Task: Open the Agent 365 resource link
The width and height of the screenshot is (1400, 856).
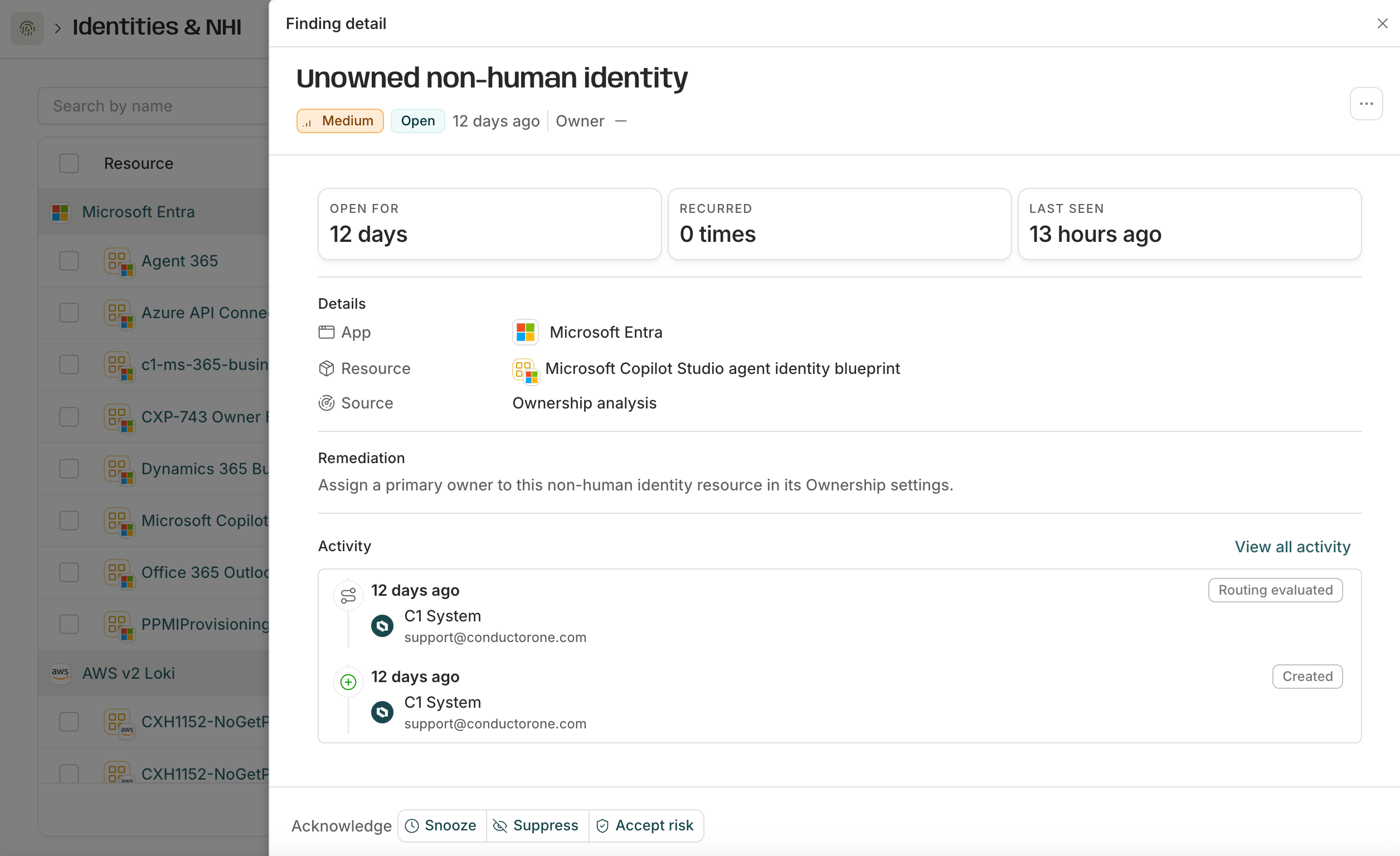Action: pyautogui.click(x=179, y=261)
